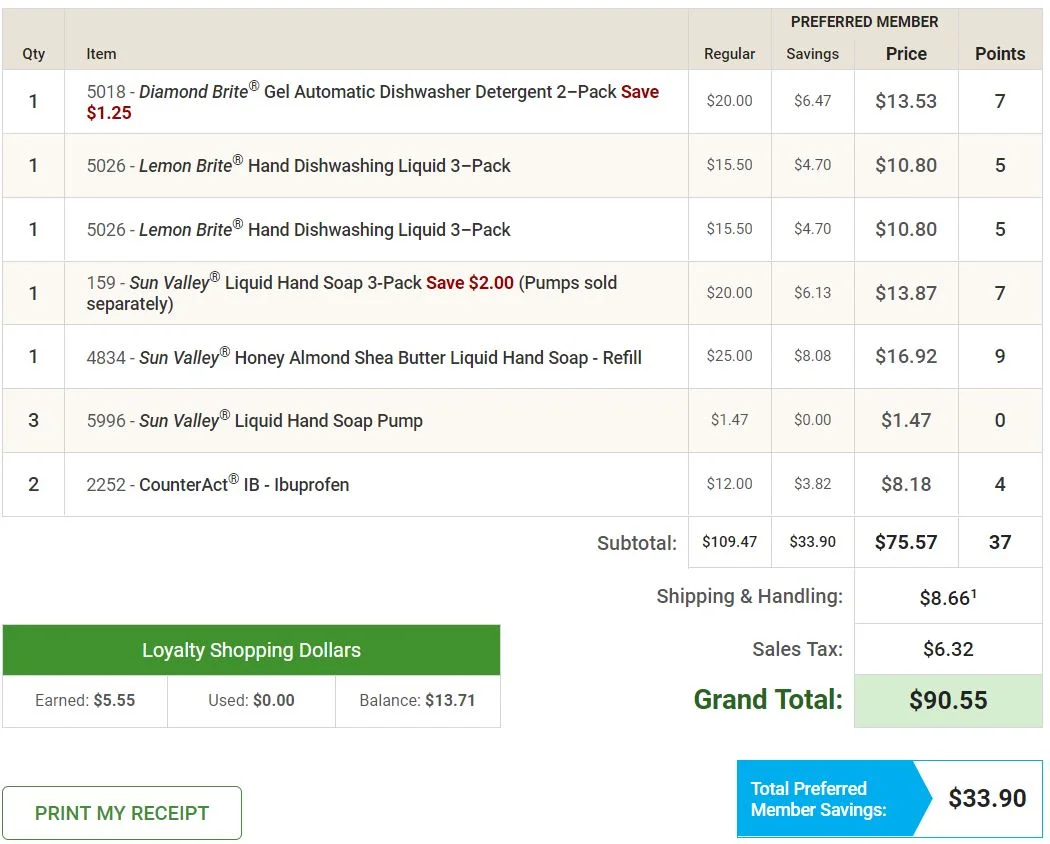
Task: Click the 9 points for Honey Almond refill
Action: (x=1000, y=356)
